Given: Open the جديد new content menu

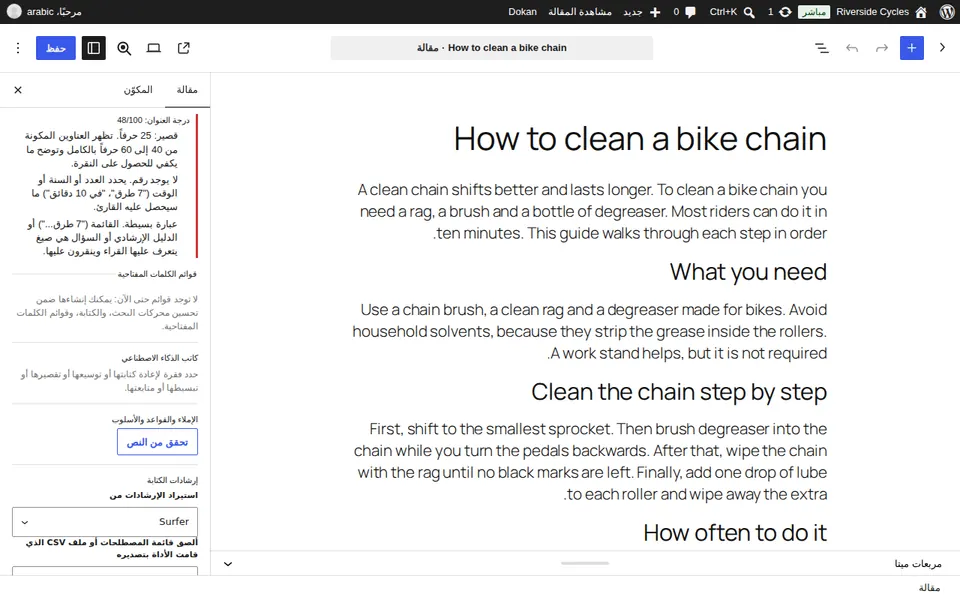Looking at the screenshot, I should [642, 12].
